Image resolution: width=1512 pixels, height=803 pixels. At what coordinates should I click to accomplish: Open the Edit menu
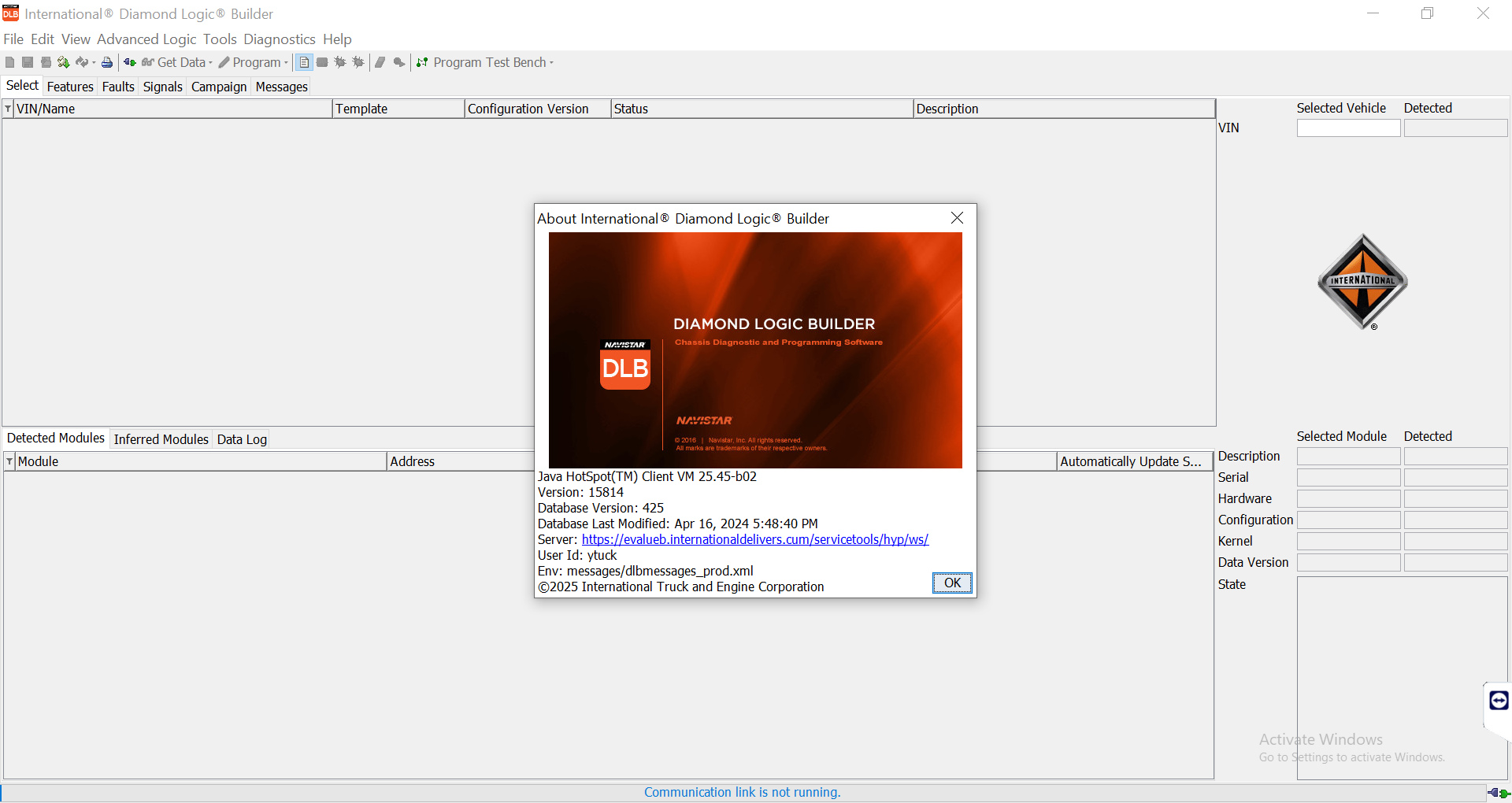click(43, 39)
